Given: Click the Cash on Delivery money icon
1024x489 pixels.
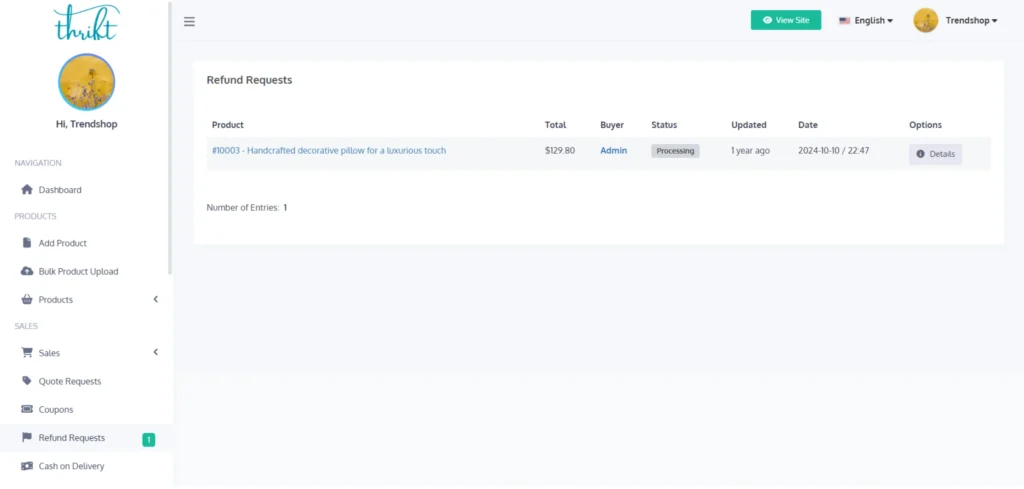Looking at the screenshot, I should (27, 466).
